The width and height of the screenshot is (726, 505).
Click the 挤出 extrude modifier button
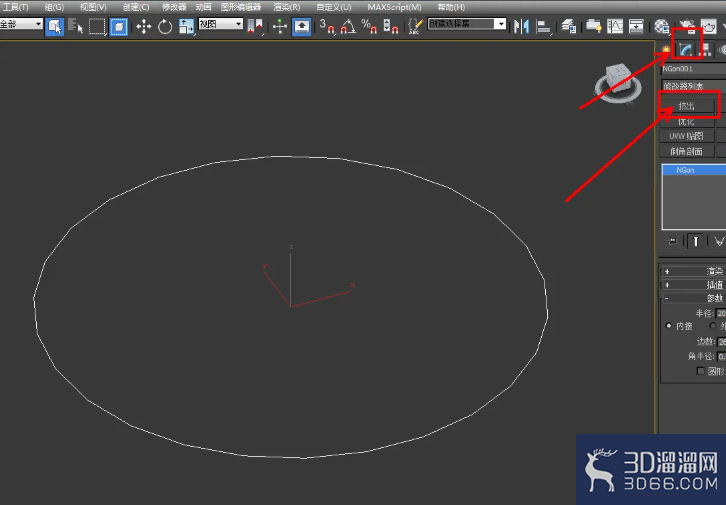[x=687, y=106]
